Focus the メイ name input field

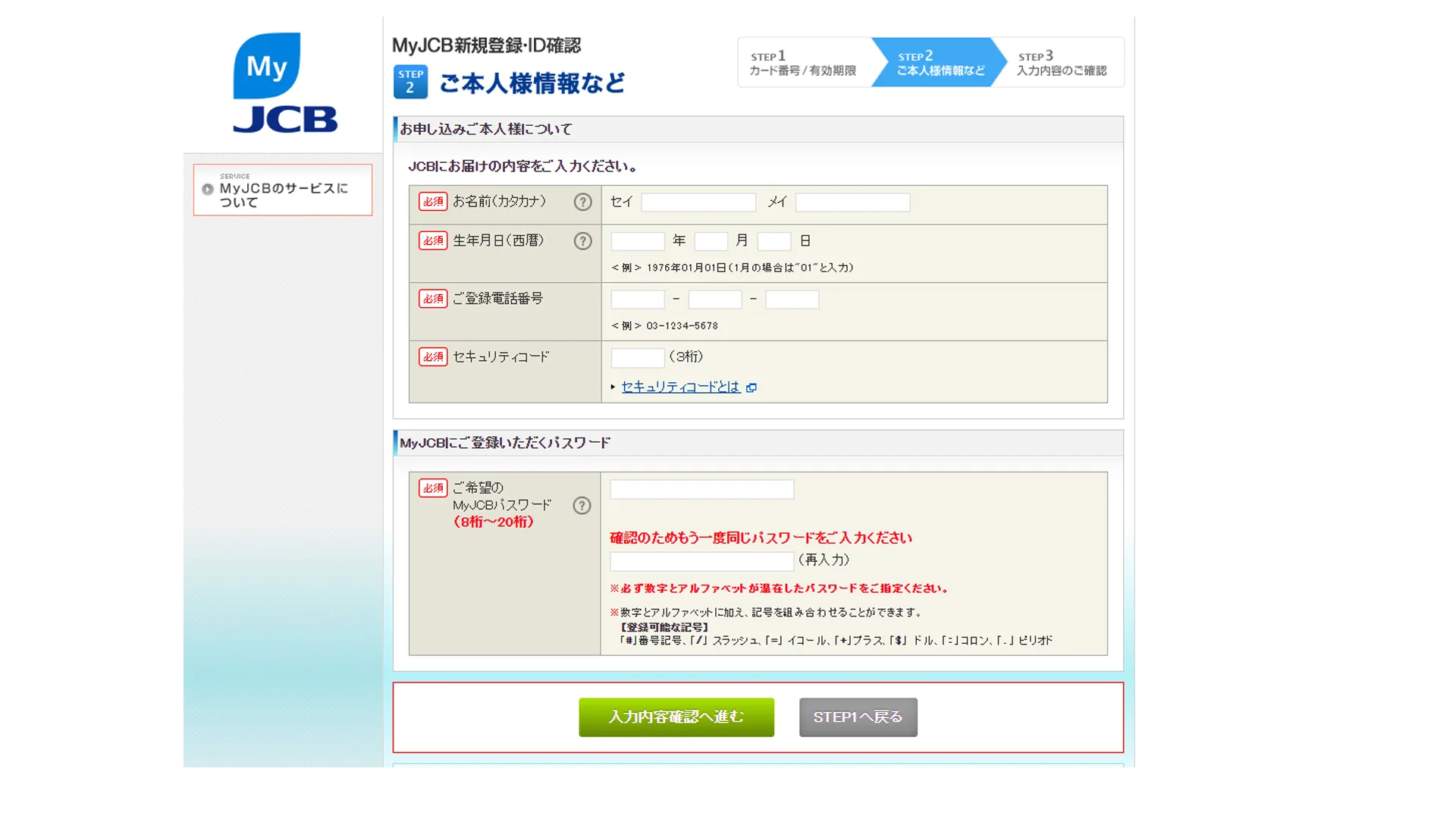(x=852, y=202)
